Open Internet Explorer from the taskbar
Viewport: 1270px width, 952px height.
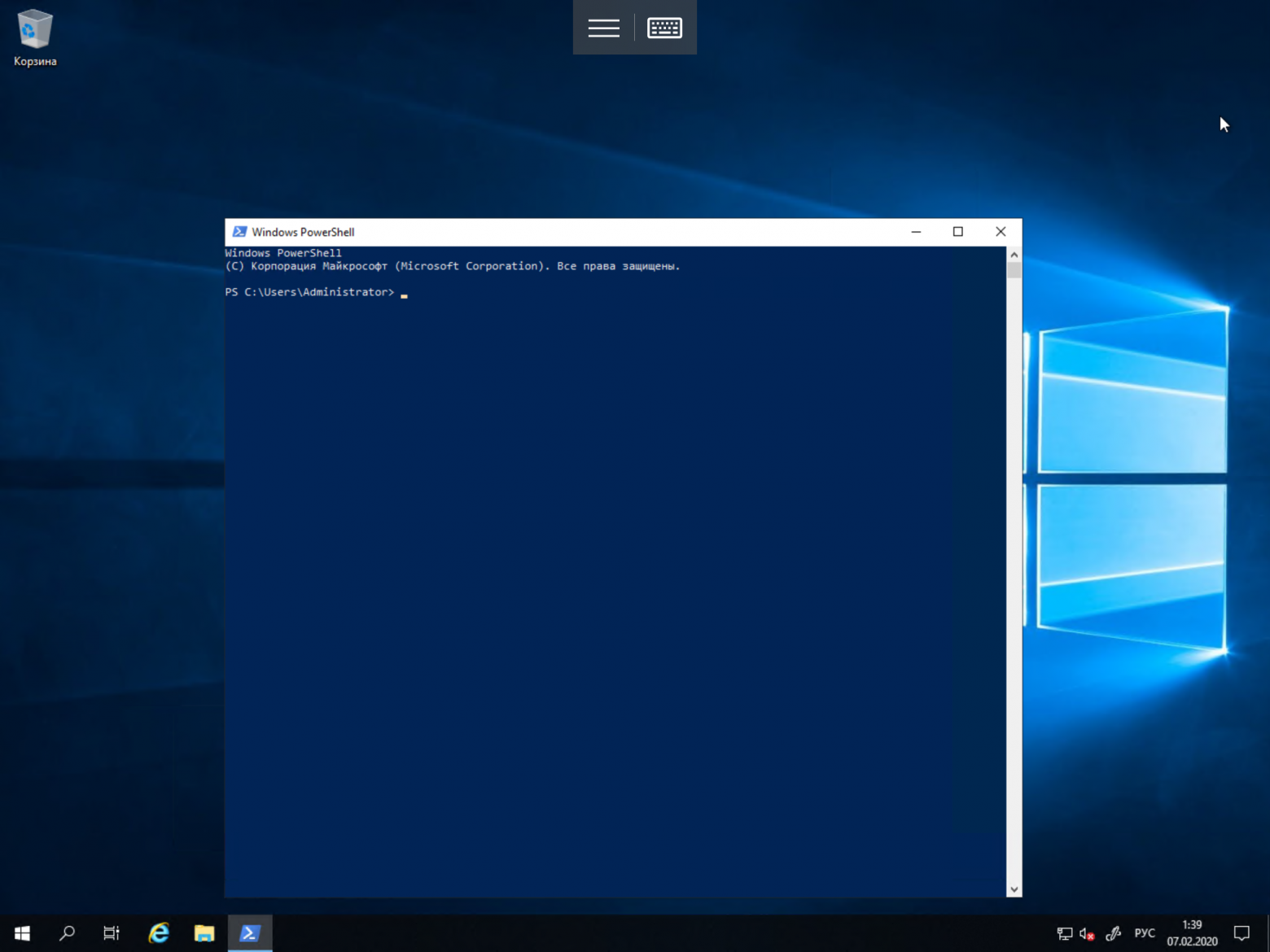158,932
